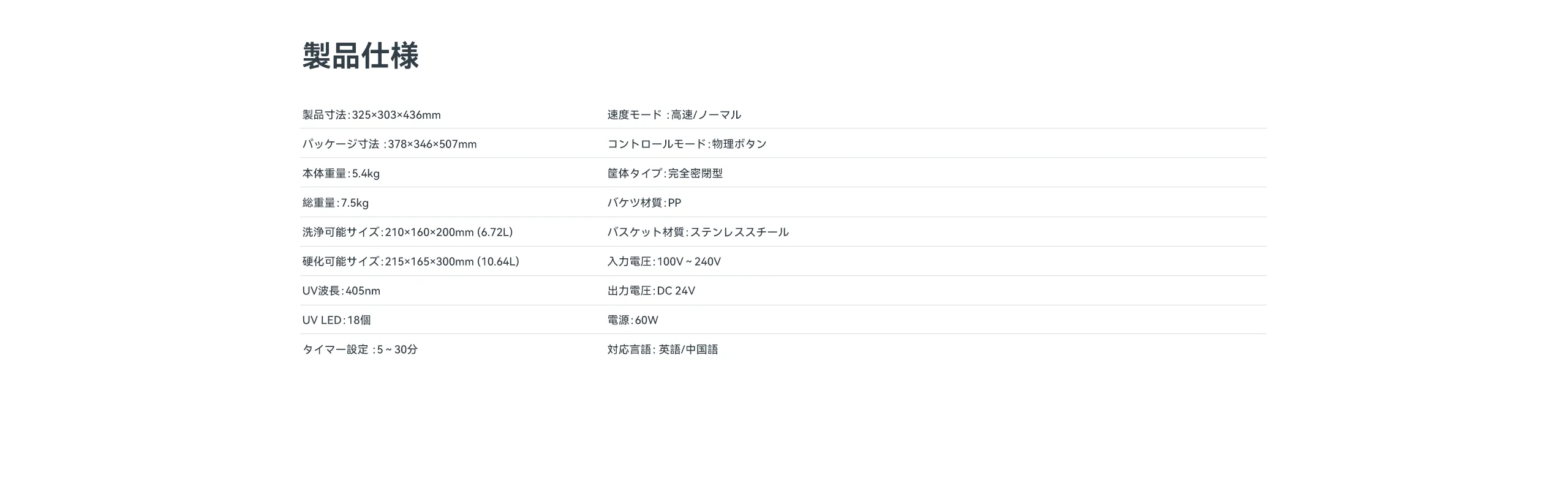Click the 総重量 7.5kg specification
The width and height of the screenshot is (1568, 503).
click(335, 203)
